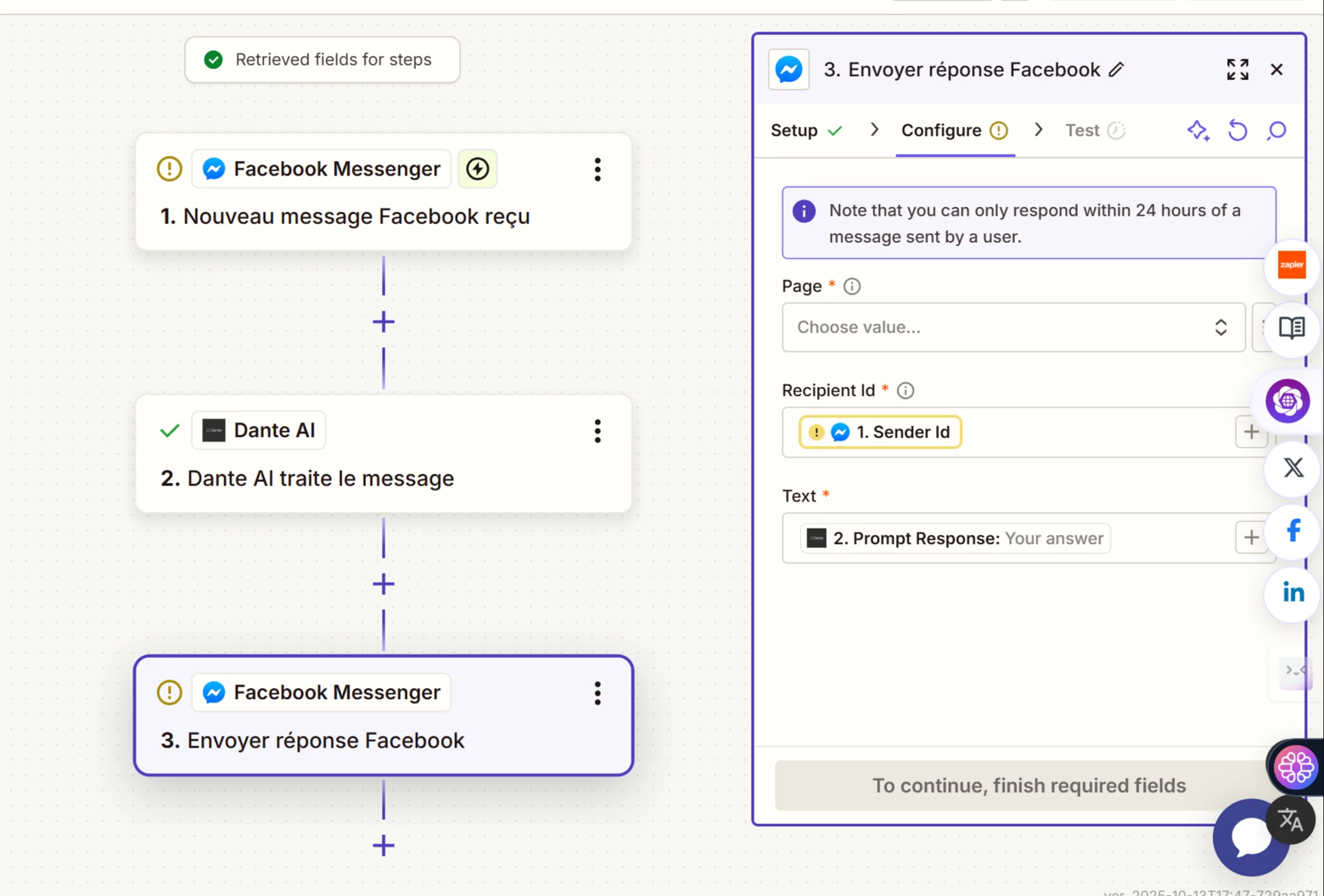Expand the step panel to fullscreen
The width and height of the screenshot is (1324, 896).
click(1237, 70)
